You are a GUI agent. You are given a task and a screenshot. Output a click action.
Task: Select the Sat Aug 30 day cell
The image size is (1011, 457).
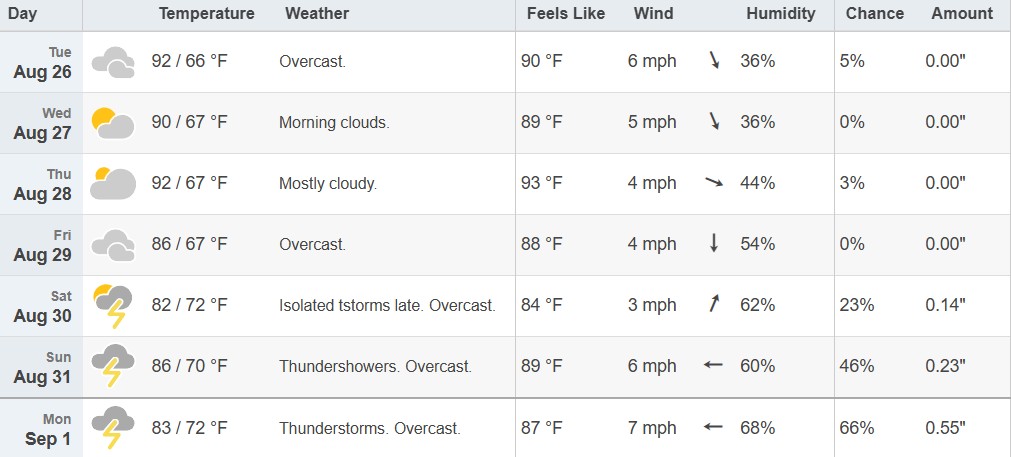pos(41,306)
